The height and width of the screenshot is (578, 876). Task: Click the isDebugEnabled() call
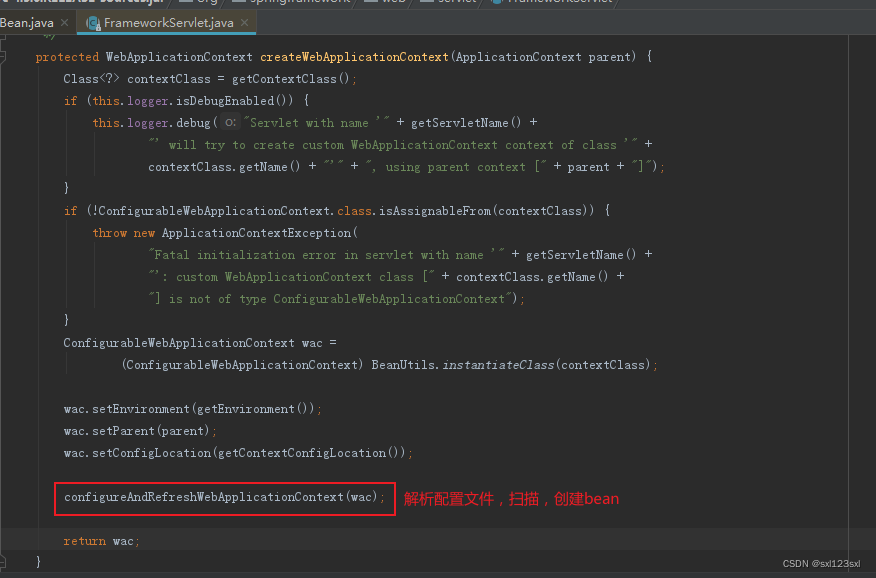pyautogui.click(x=234, y=101)
